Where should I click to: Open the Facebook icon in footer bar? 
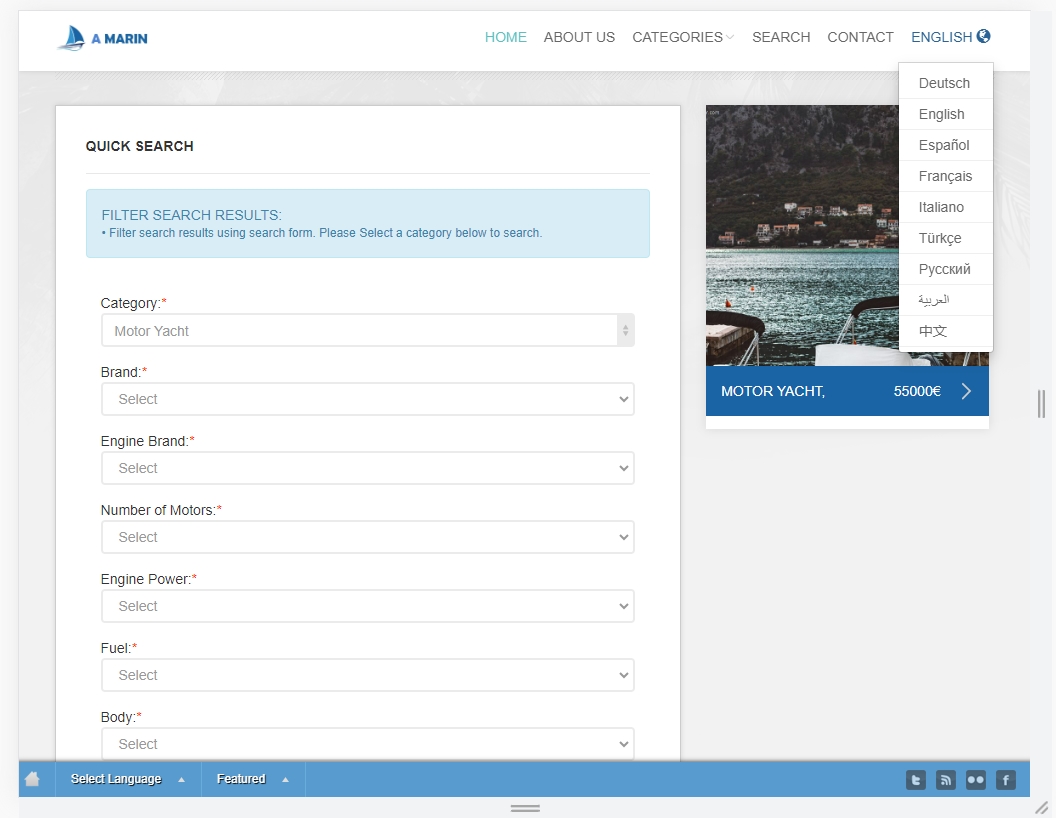pos(1005,780)
